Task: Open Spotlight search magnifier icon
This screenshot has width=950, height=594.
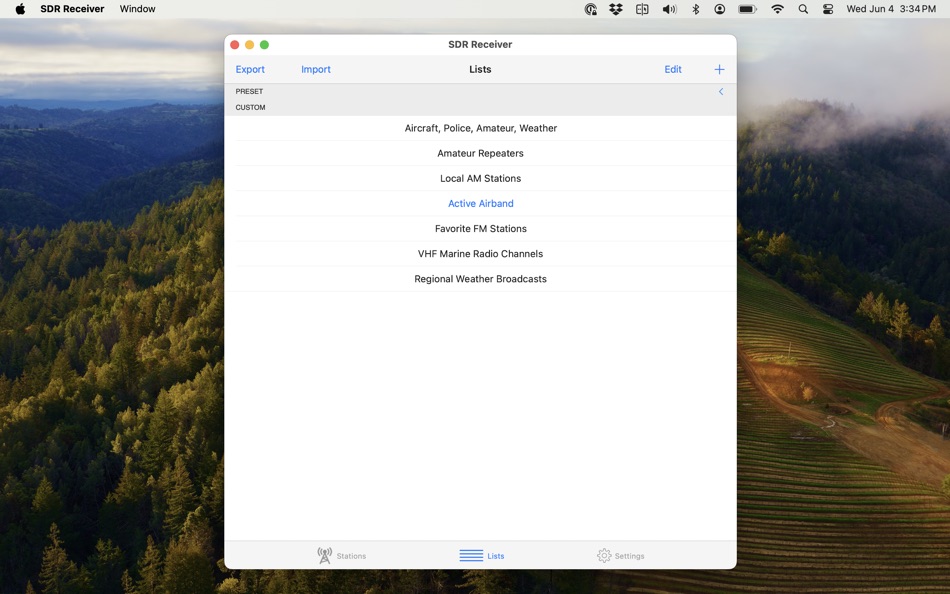Action: tap(803, 9)
